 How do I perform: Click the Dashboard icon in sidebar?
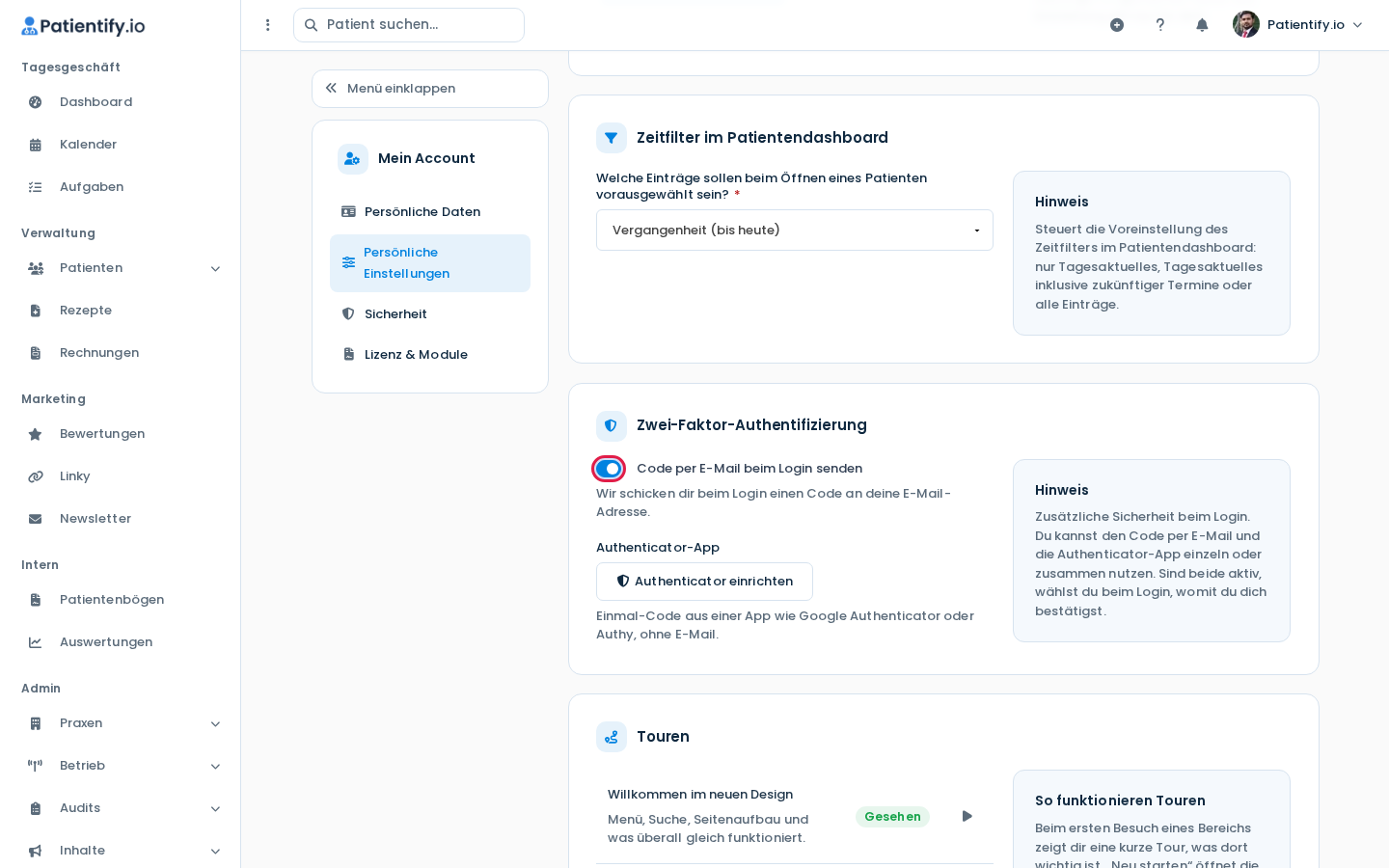pyautogui.click(x=36, y=102)
